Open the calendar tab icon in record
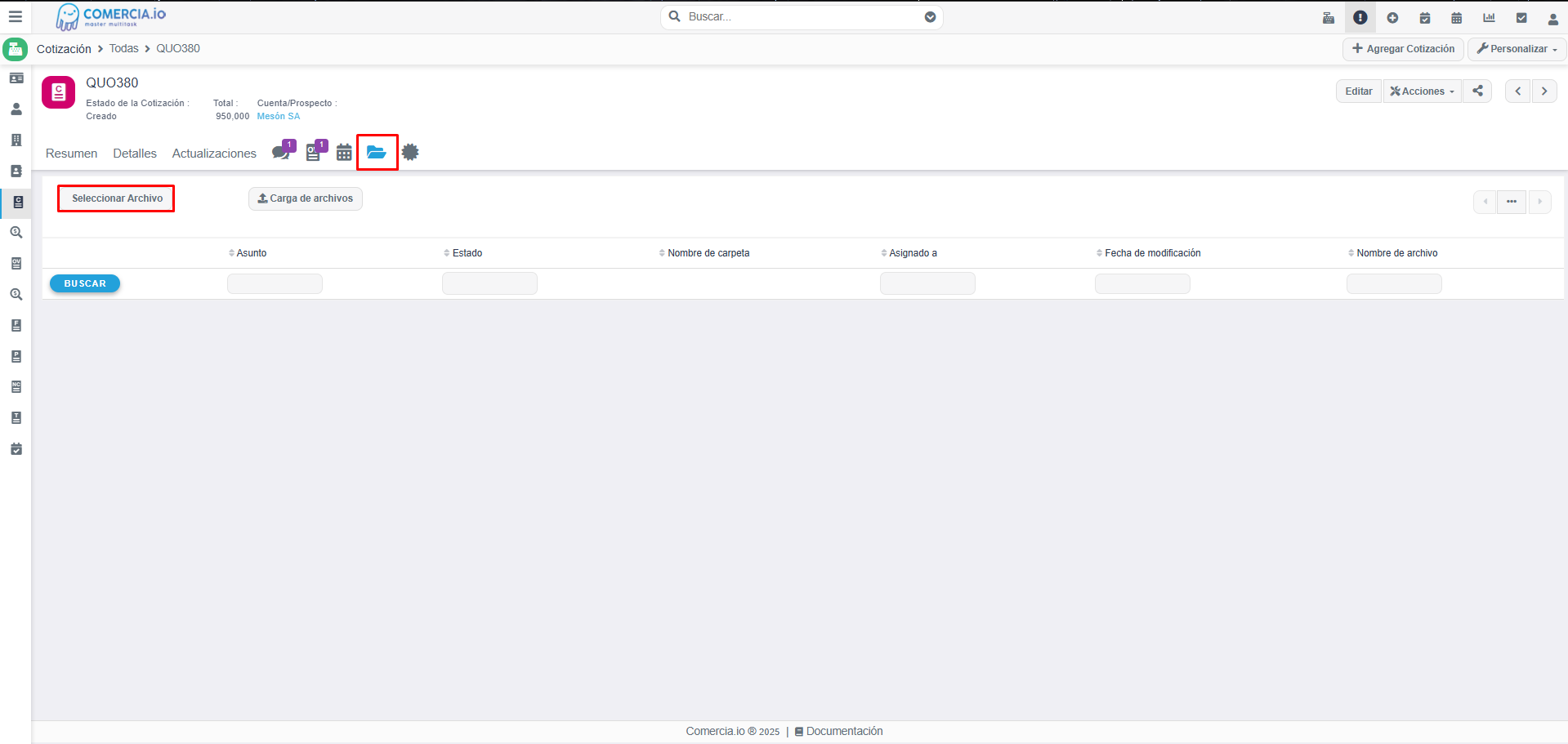The width and height of the screenshot is (1568, 744). [344, 153]
